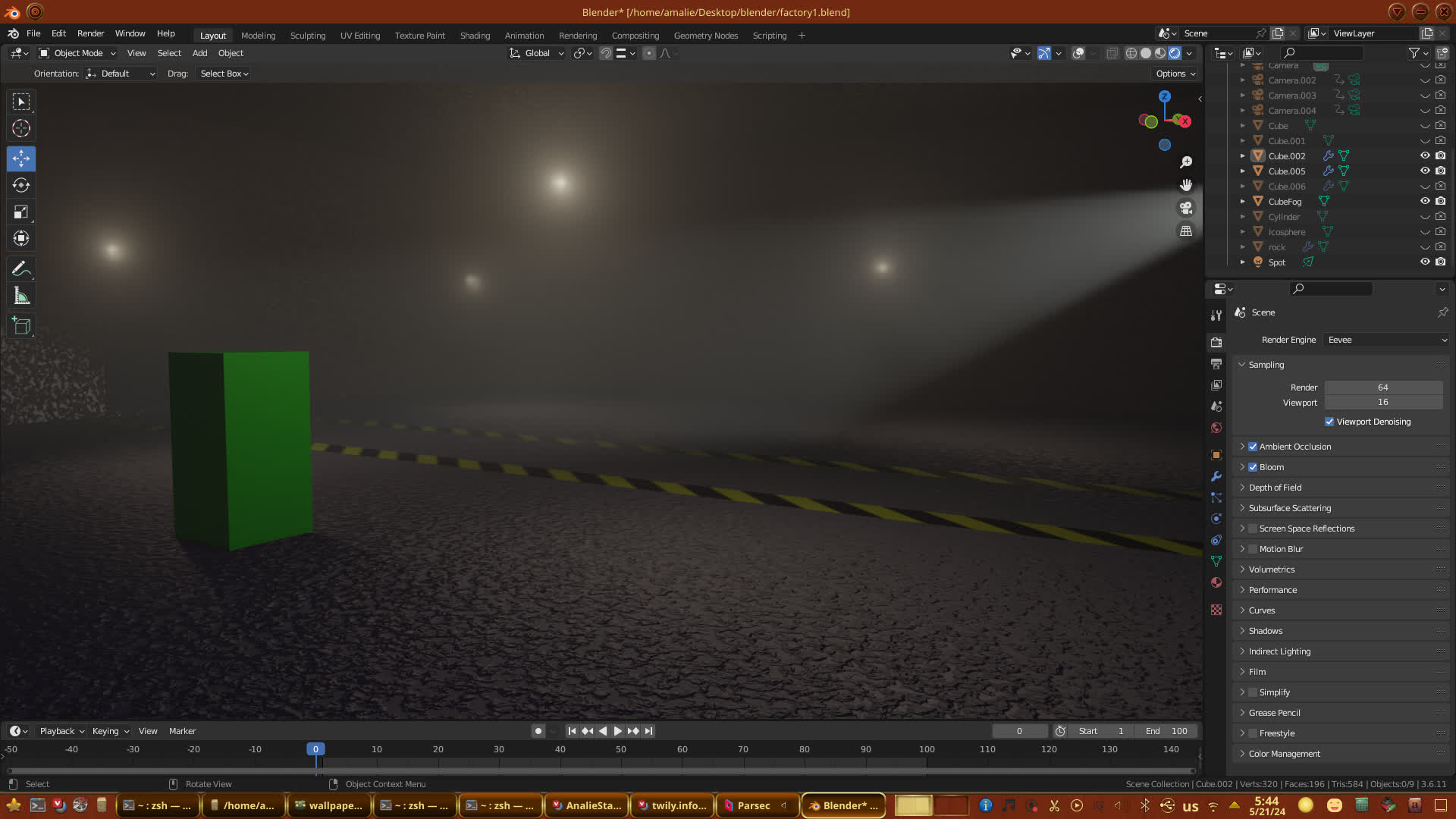
Task: Hide CubeFog in viewport with eye
Action: (1425, 201)
